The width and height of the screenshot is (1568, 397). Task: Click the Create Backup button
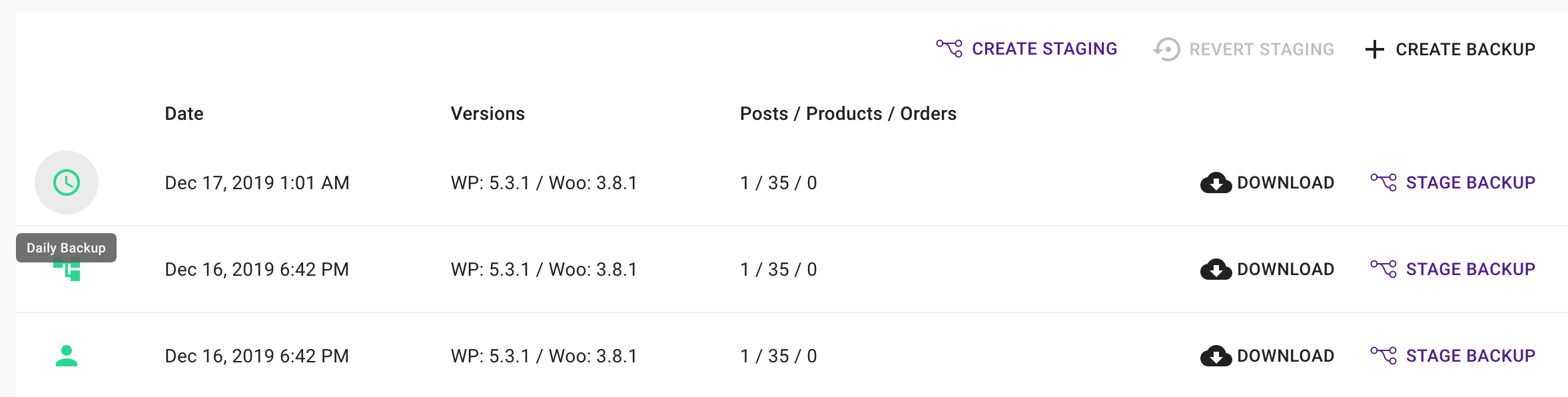(1450, 49)
